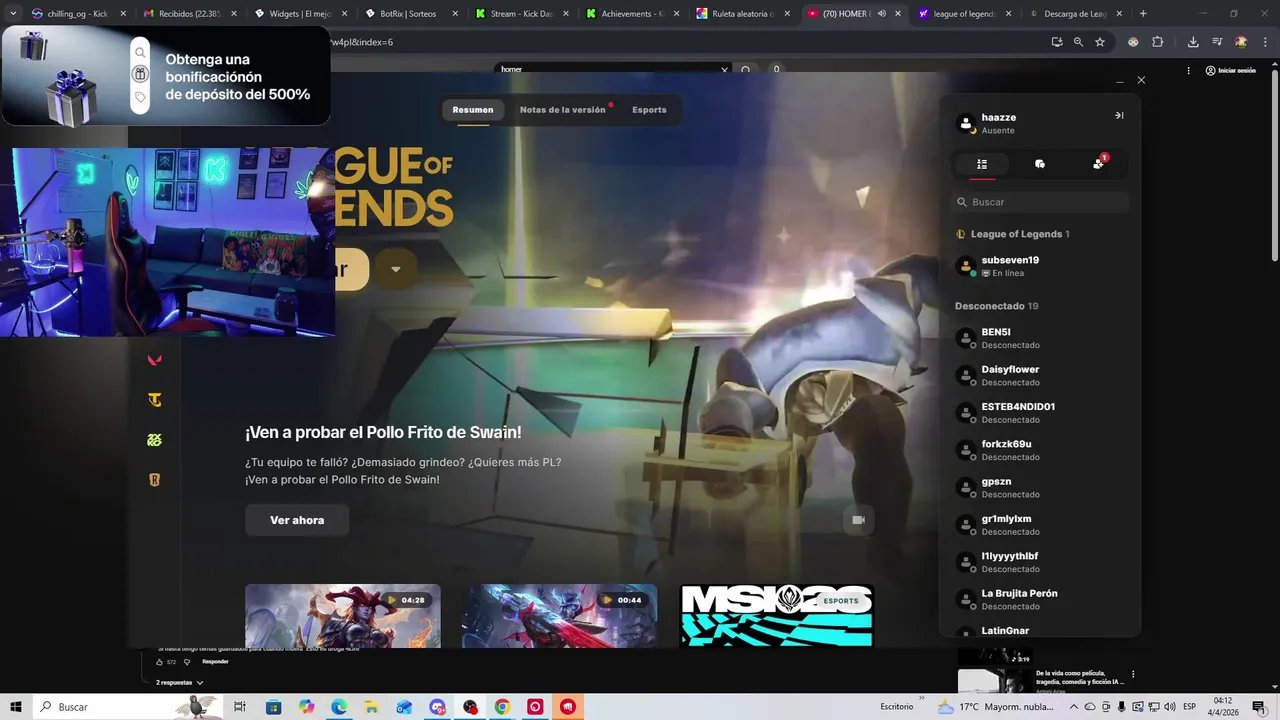Open YouTube three-dot settings menu
Viewport: 1280px width, 720px height.
1188,70
